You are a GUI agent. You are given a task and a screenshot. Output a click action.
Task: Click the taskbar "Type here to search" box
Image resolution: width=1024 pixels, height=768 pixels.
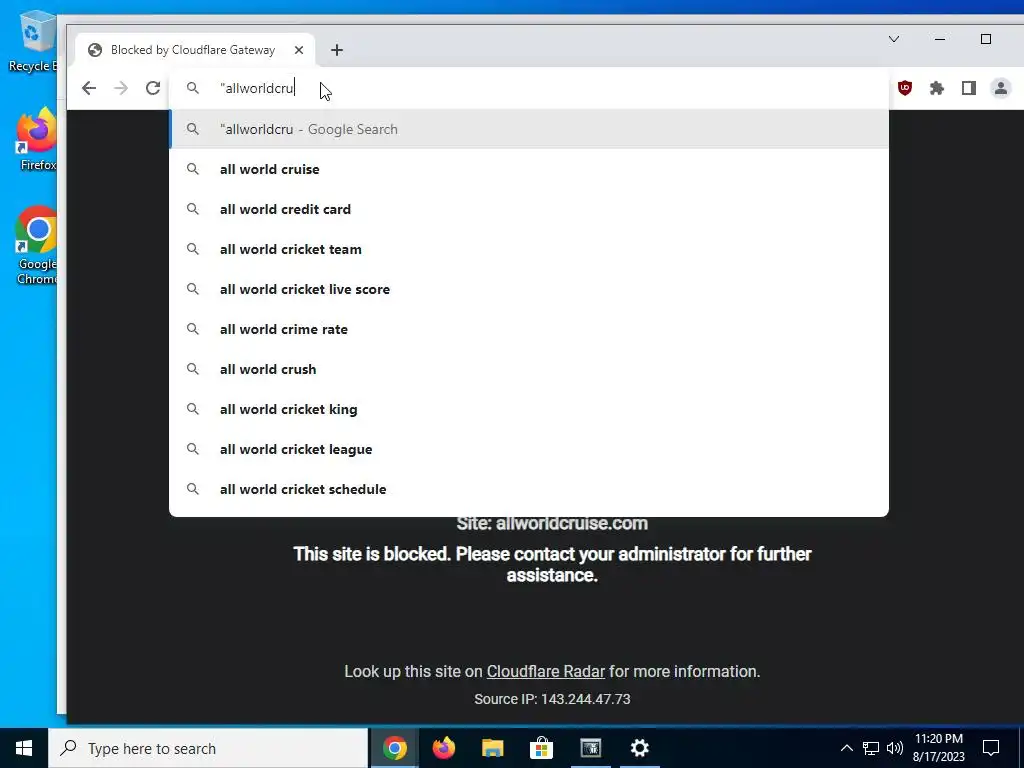point(208,748)
